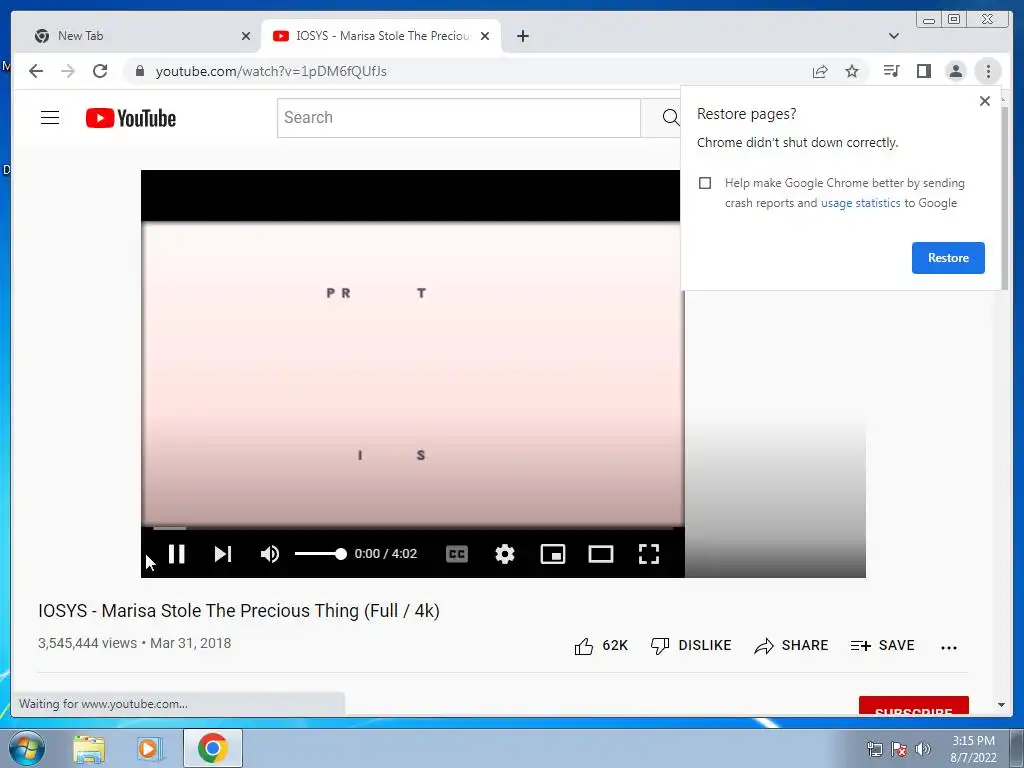Open Windows Explorer from the taskbar

tap(89, 749)
